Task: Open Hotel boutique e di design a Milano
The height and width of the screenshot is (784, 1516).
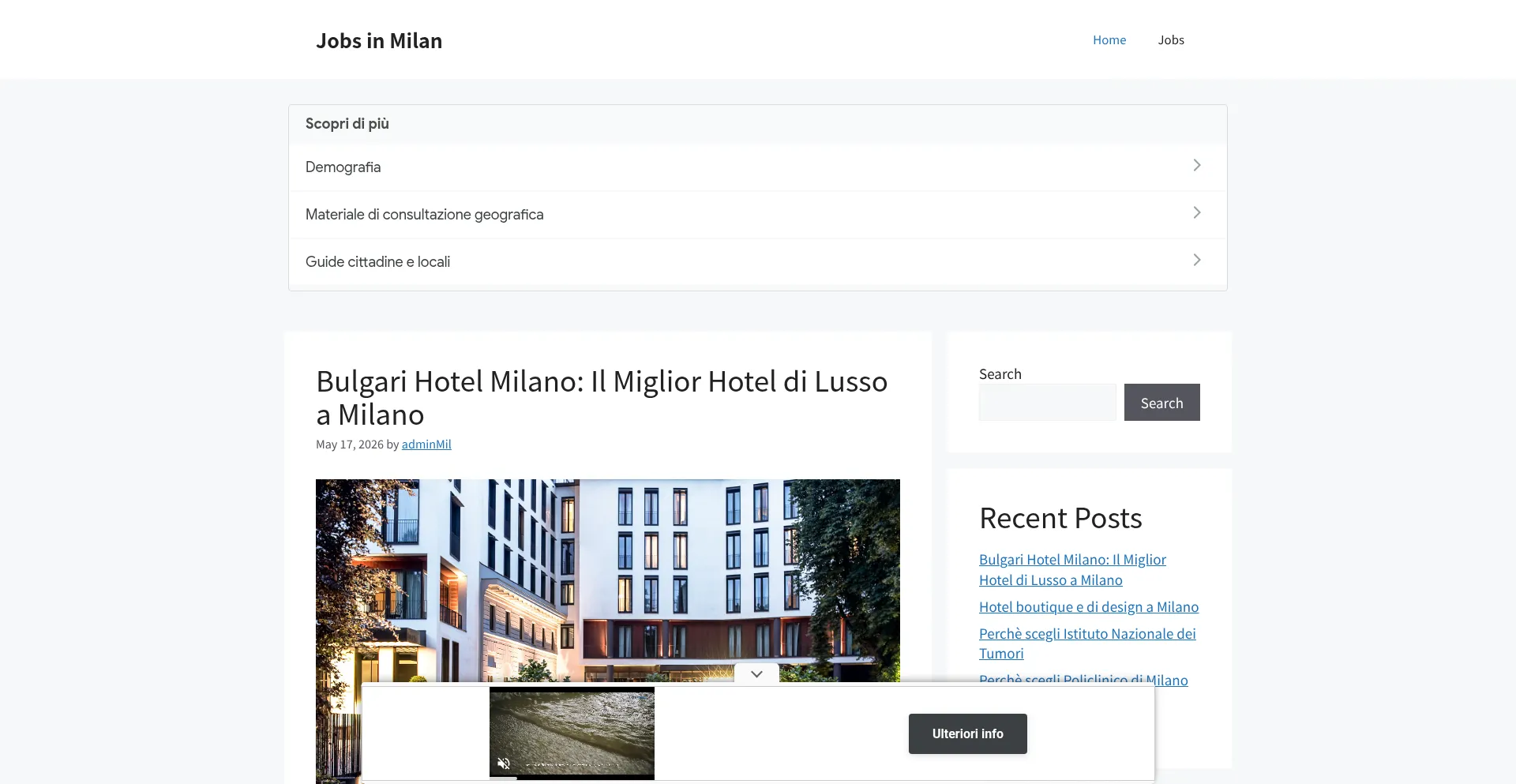Action: [x=1089, y=606]
